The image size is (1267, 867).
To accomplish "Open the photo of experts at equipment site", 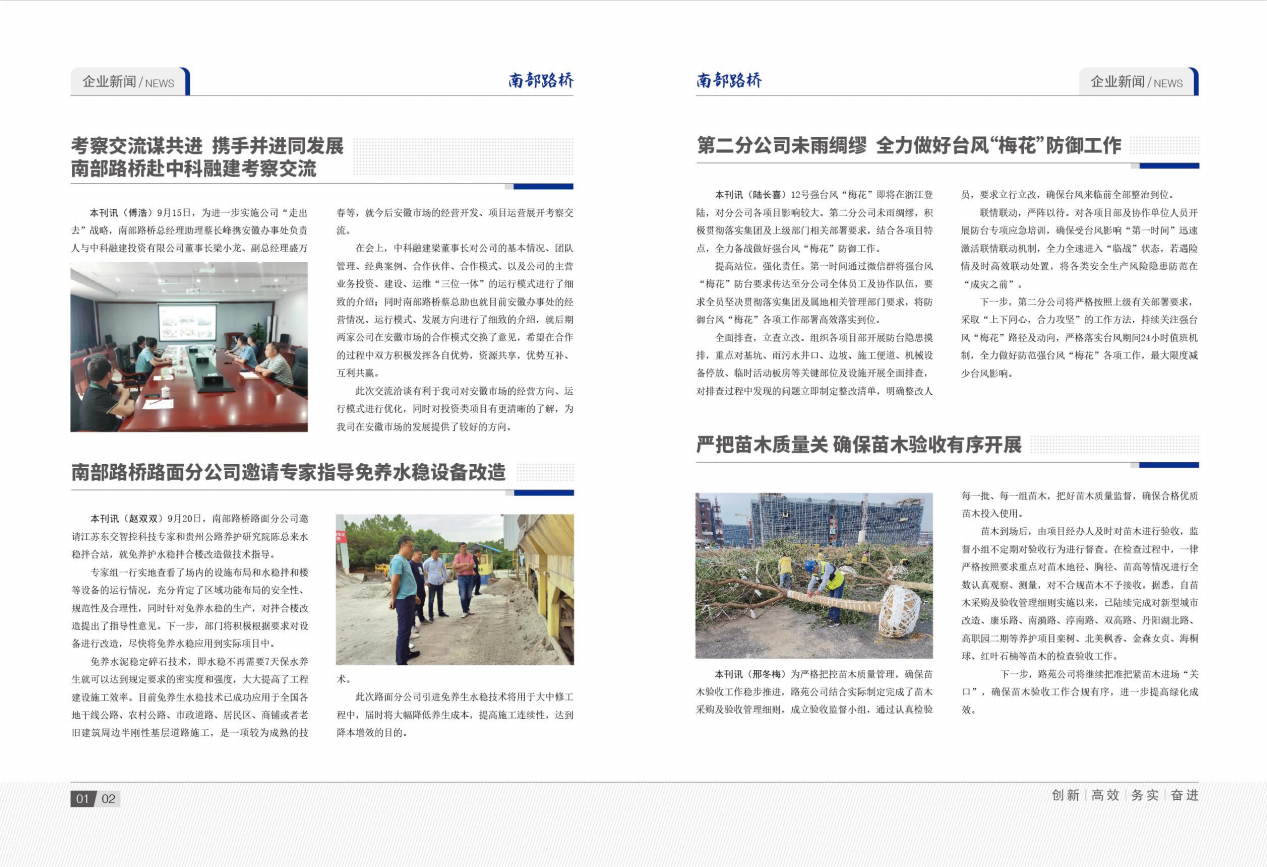I will click(455, 590).
